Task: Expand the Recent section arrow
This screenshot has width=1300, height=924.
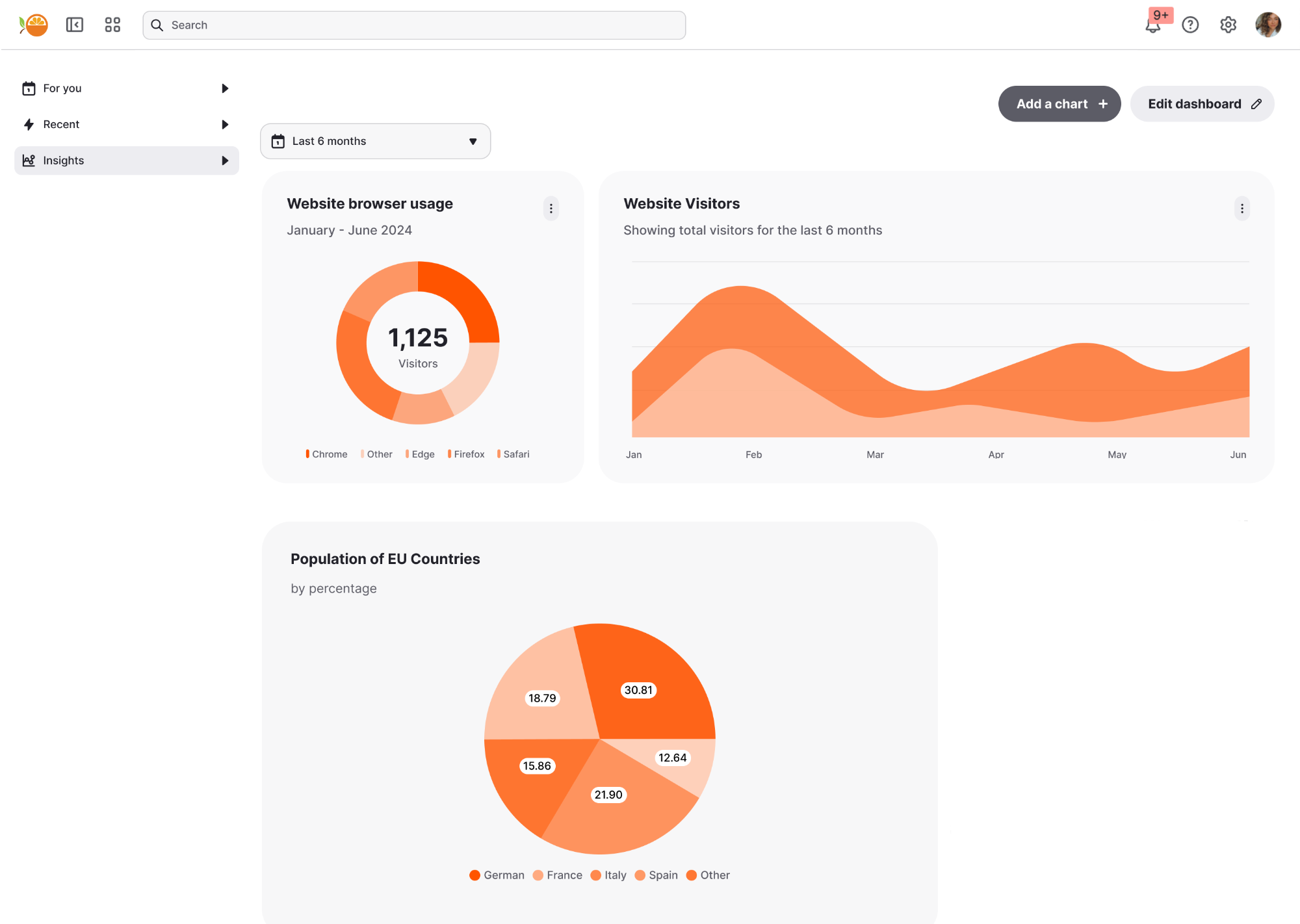Action: coord(225,124)
